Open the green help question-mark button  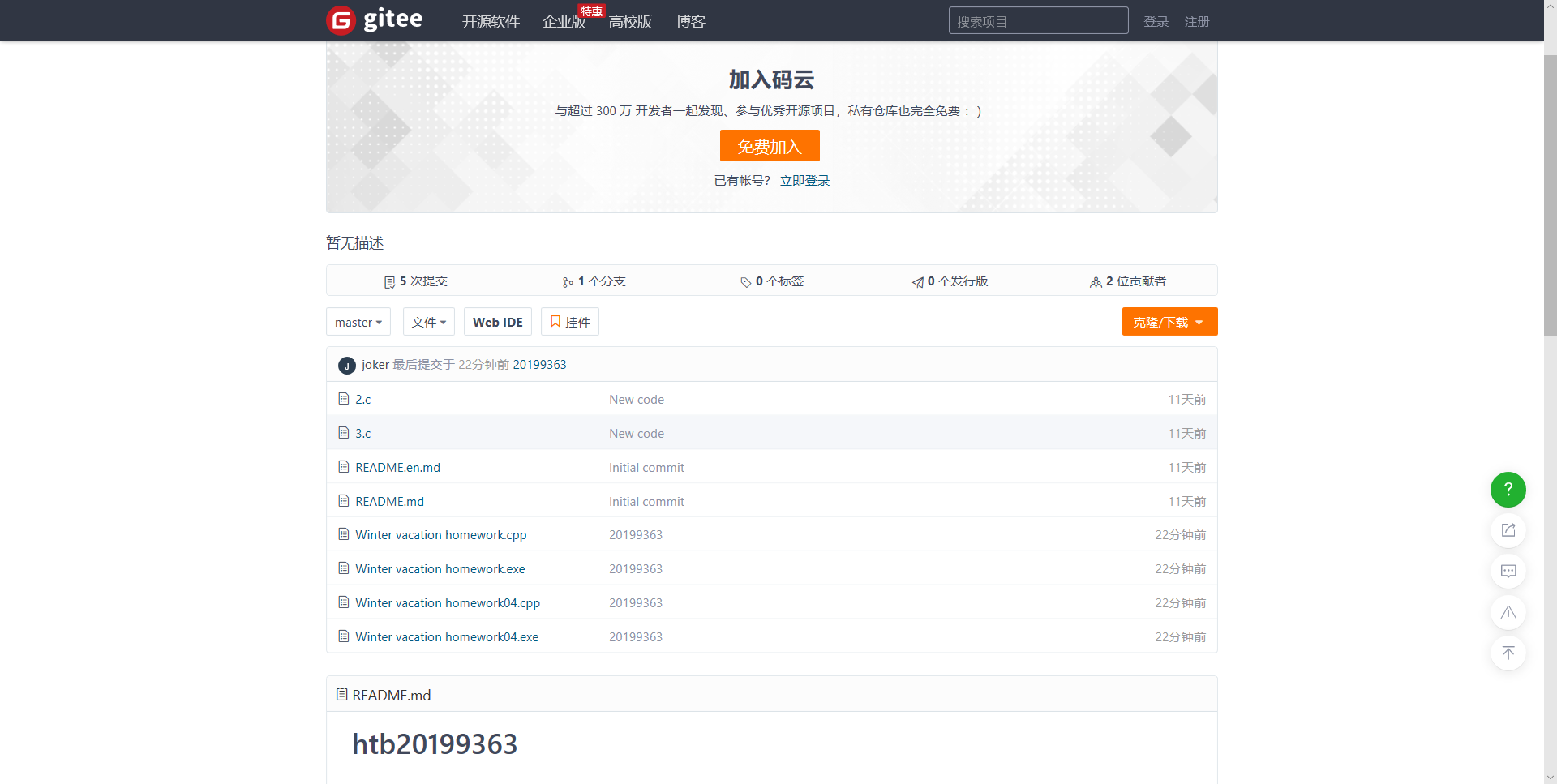(1508, 490)
